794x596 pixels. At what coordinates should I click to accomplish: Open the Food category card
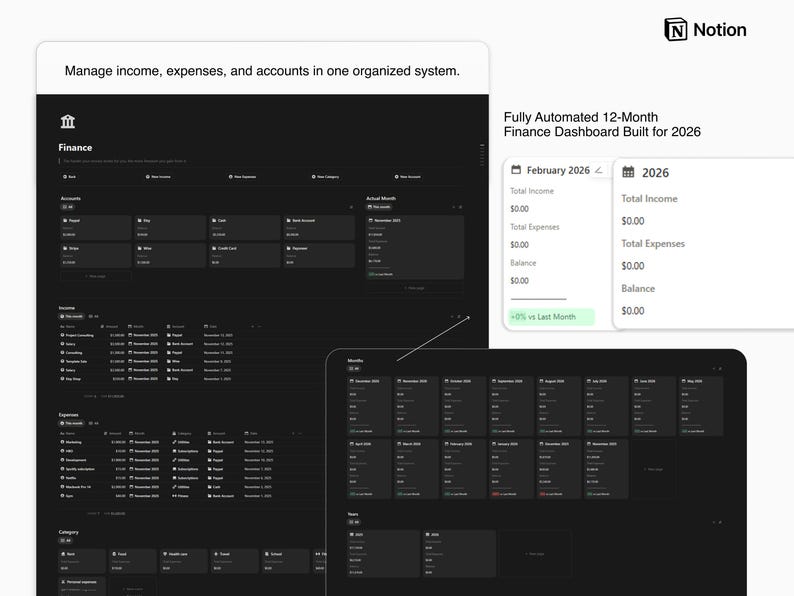pos(133,561)
